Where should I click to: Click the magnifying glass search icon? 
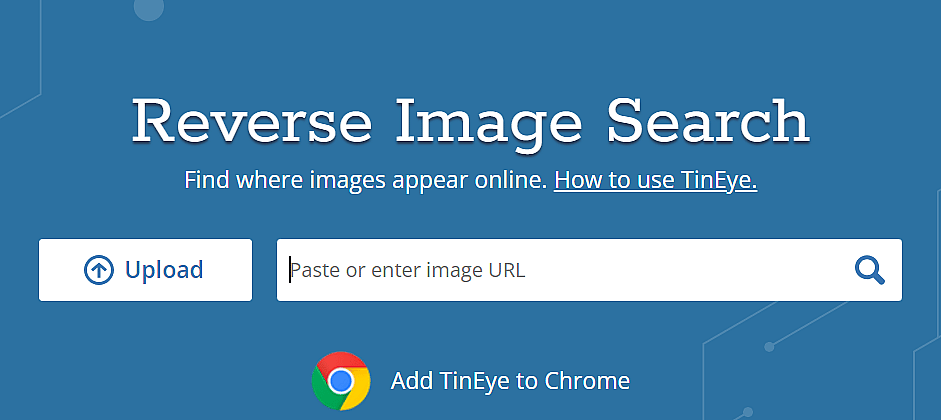click(x=870, y=270)
